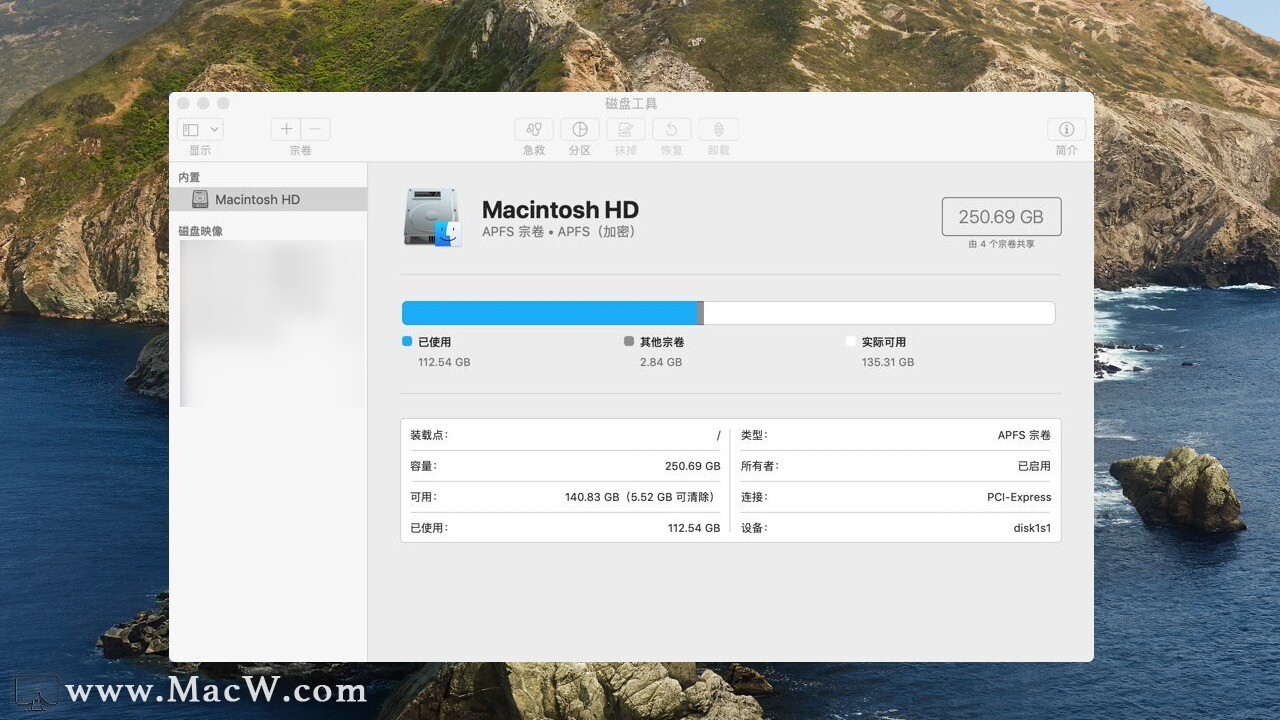Open the 分区 partition tool
Viewport: 1280px width, 720px height.
pos(580,129)
